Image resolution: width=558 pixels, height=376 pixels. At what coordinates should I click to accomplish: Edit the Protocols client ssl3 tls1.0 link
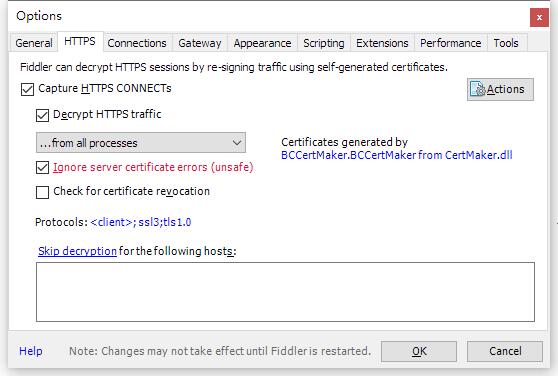click(141, 222)
